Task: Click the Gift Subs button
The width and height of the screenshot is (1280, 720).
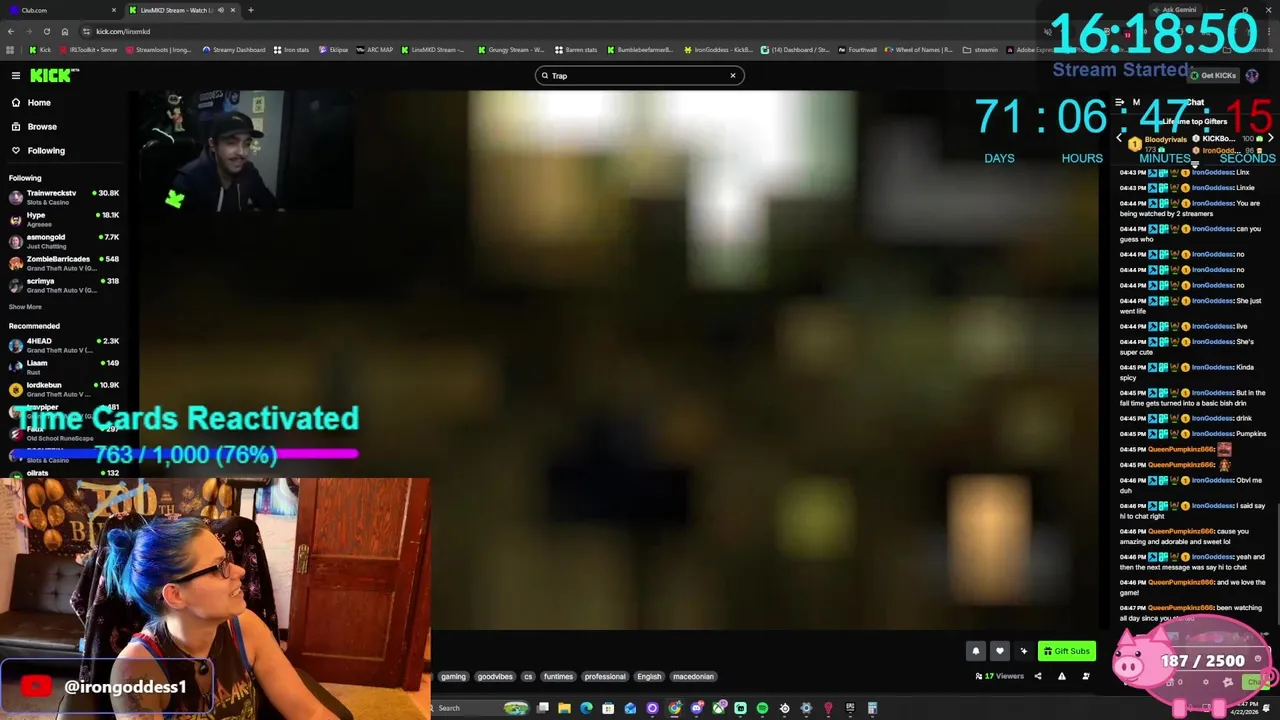Action: click(1066, 651)
